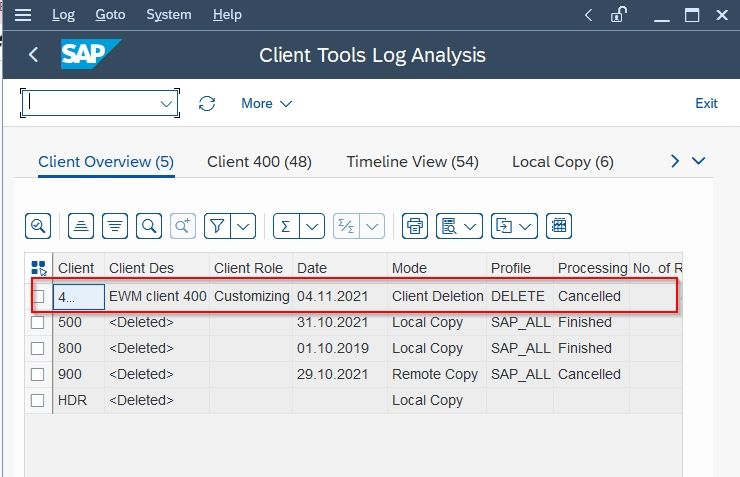Click the Client column header
This screenshot has height=477, width=740.
coord(78,268)
